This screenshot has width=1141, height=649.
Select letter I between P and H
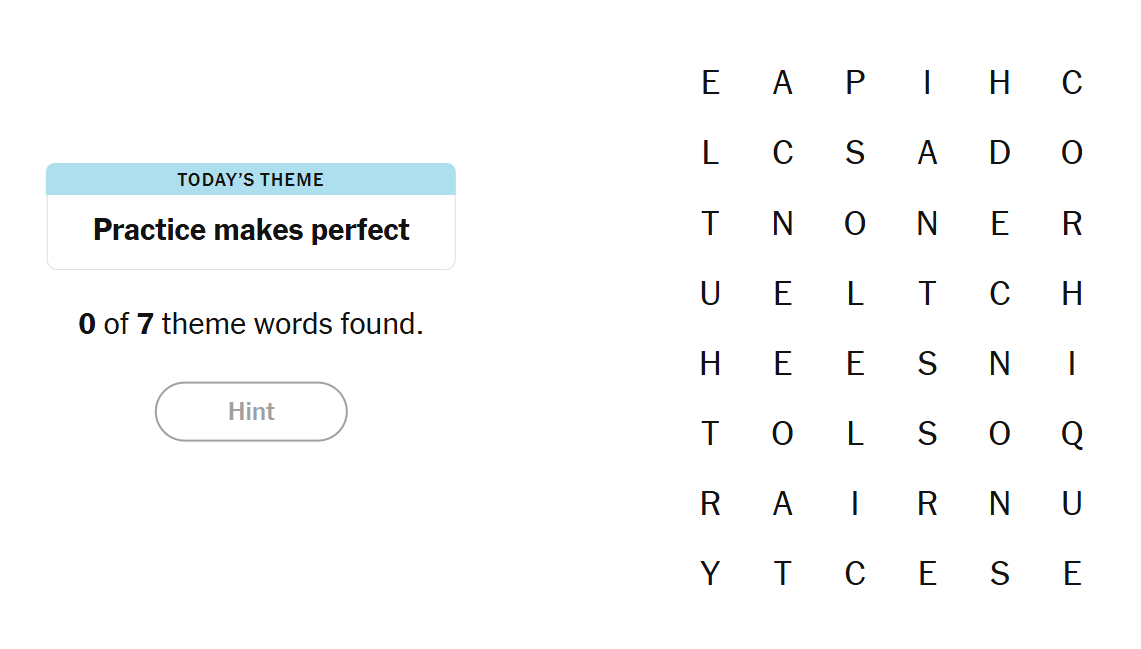(927, 82)
